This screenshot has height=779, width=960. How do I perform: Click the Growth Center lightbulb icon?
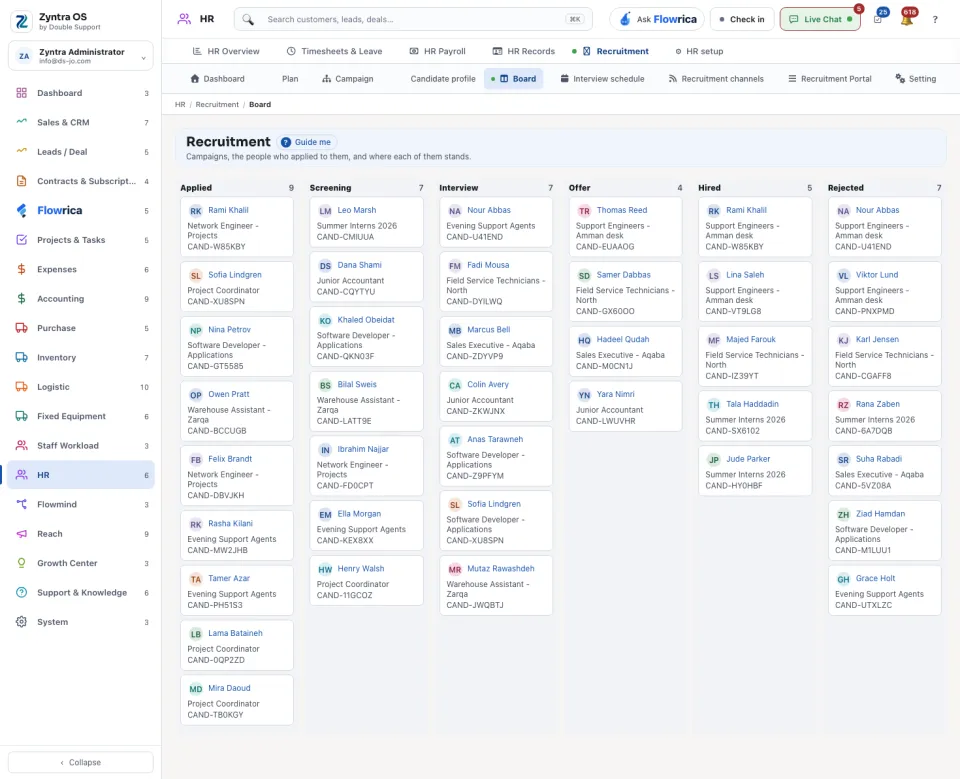pos(21,563)
